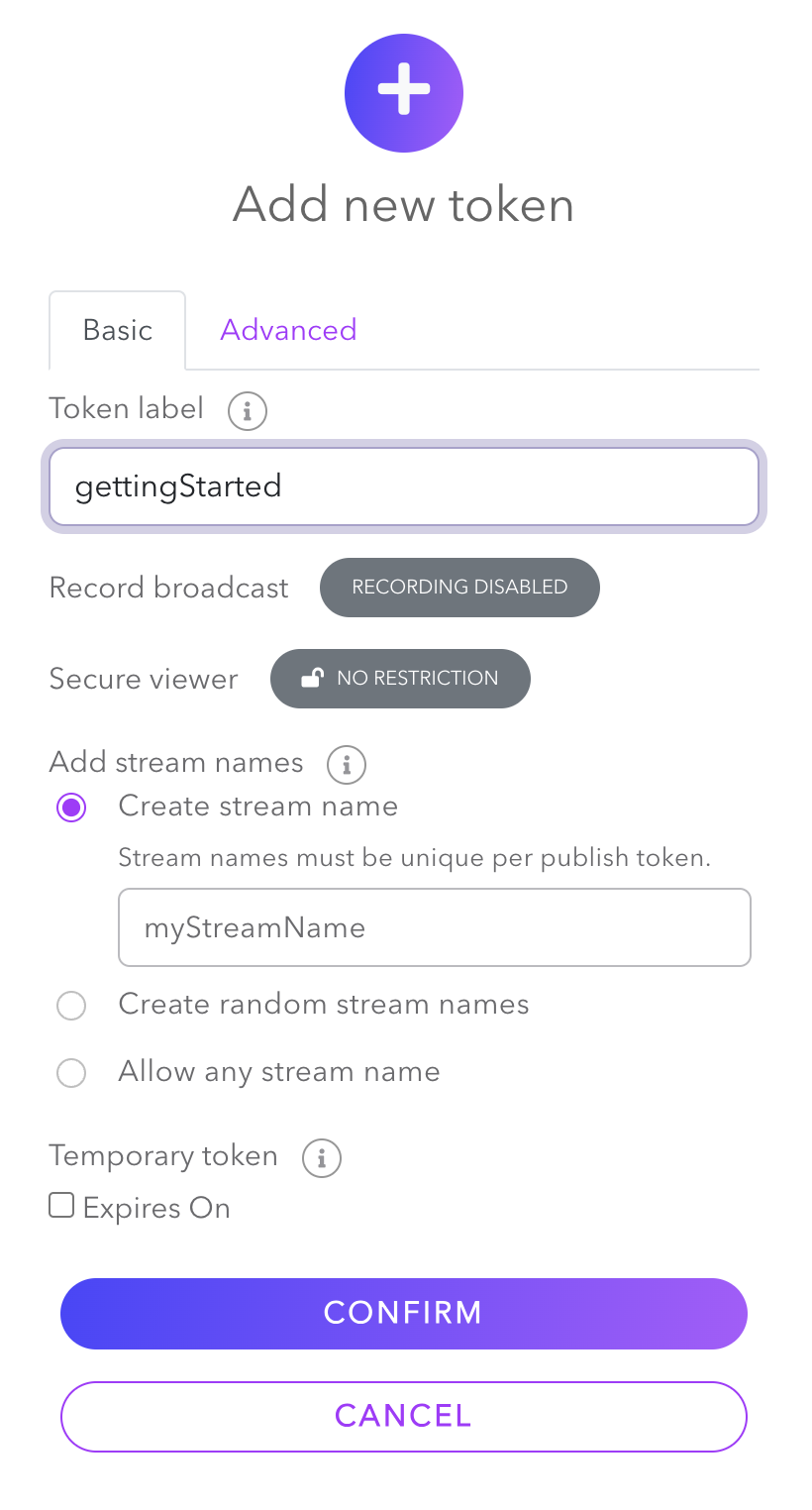Click the Add new token heading
The width and height of the screenshot is (812, 1510).
click(x=404, y=205)
